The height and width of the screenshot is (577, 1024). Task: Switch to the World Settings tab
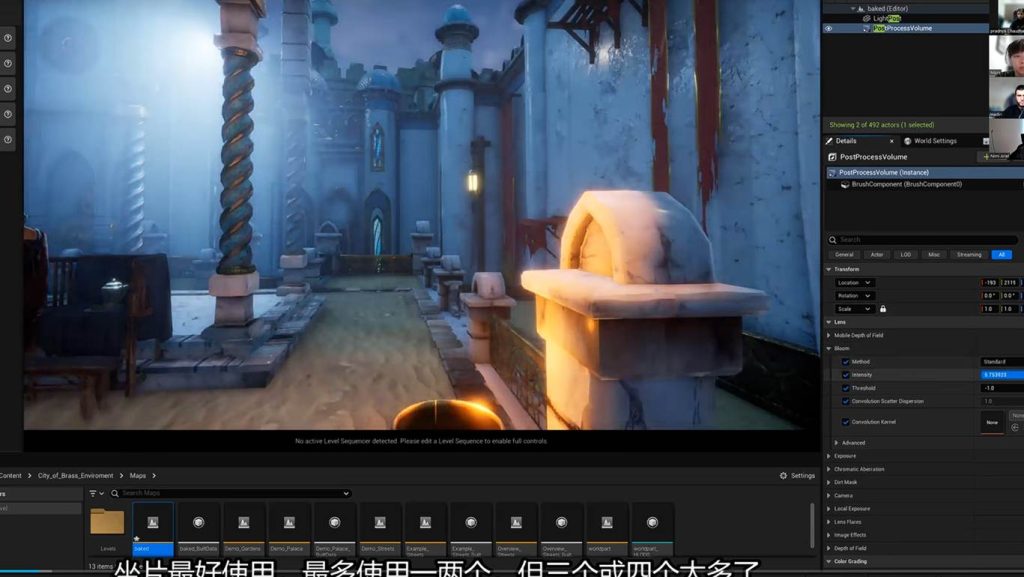[935, 141]
